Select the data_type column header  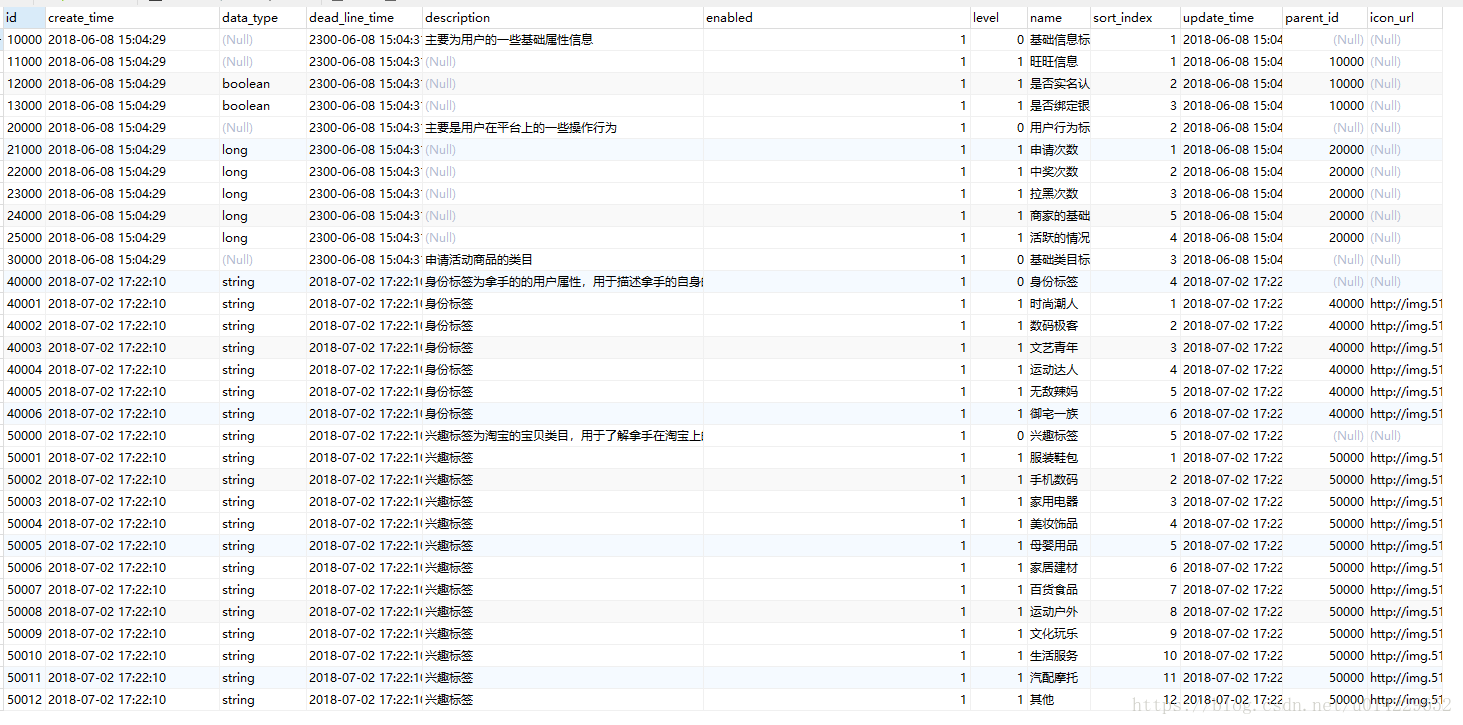coord(263,18)
